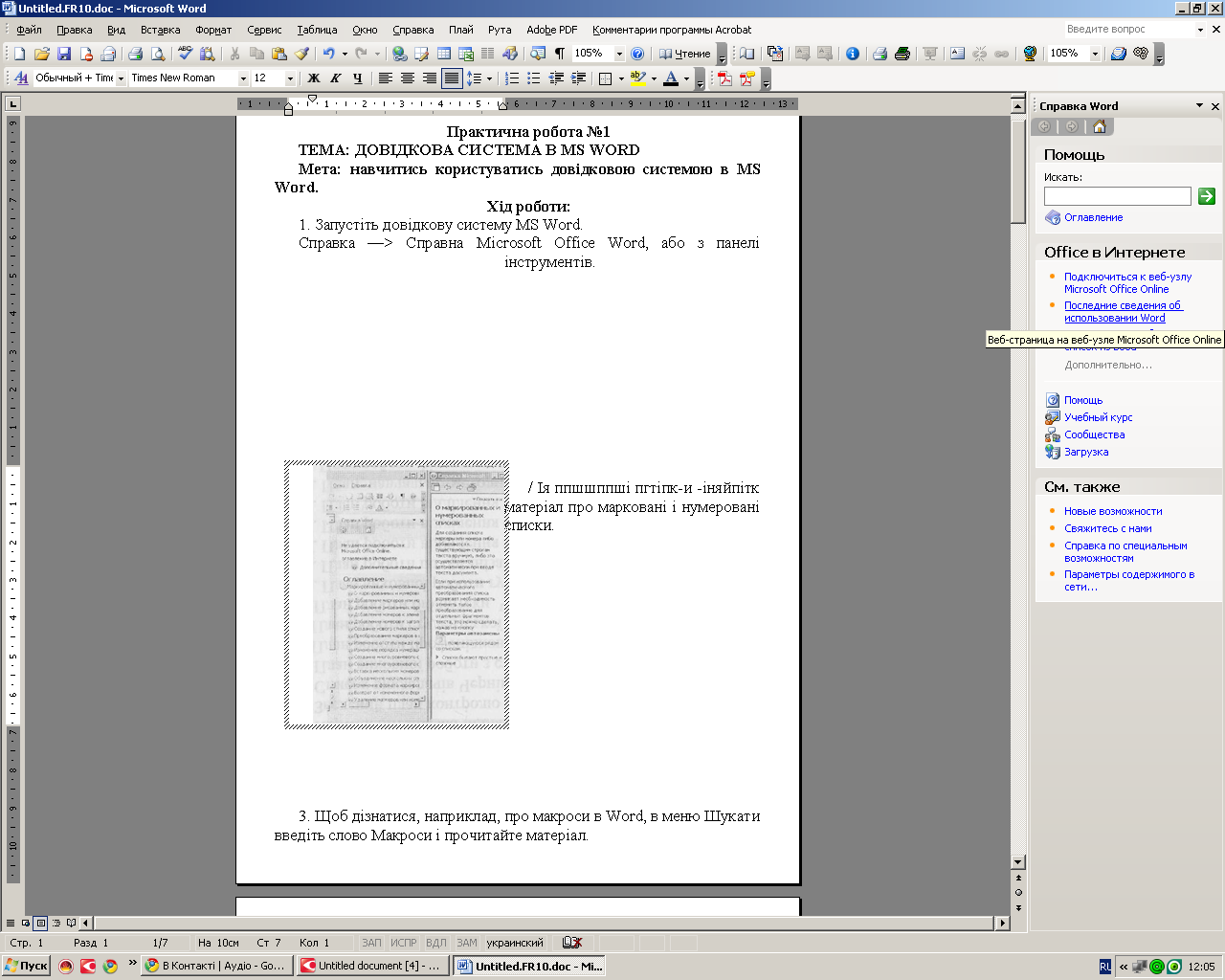Viewport: 1225px width, 980px height.
Task: Click the Чтение reading mode button
Action: click(684, 54)
